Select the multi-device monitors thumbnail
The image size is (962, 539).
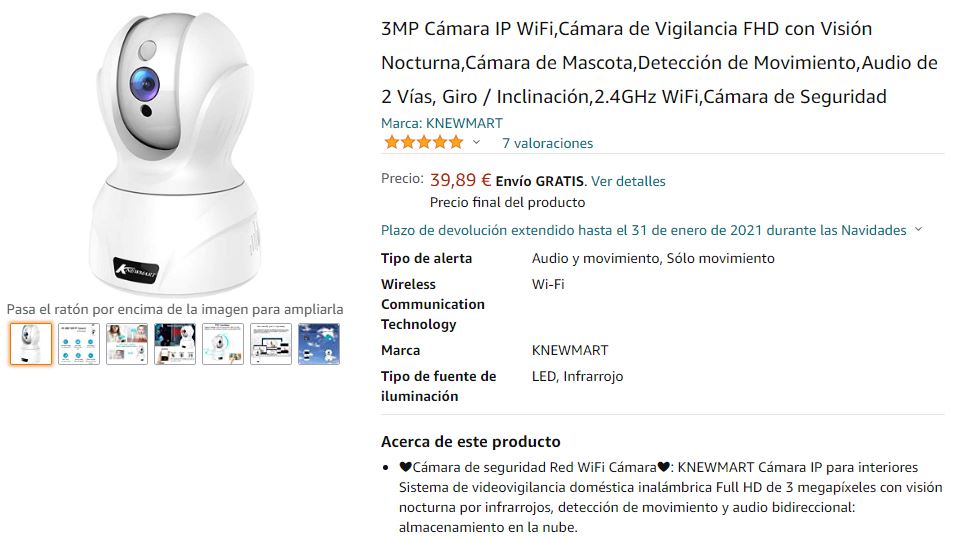[271, 344]
